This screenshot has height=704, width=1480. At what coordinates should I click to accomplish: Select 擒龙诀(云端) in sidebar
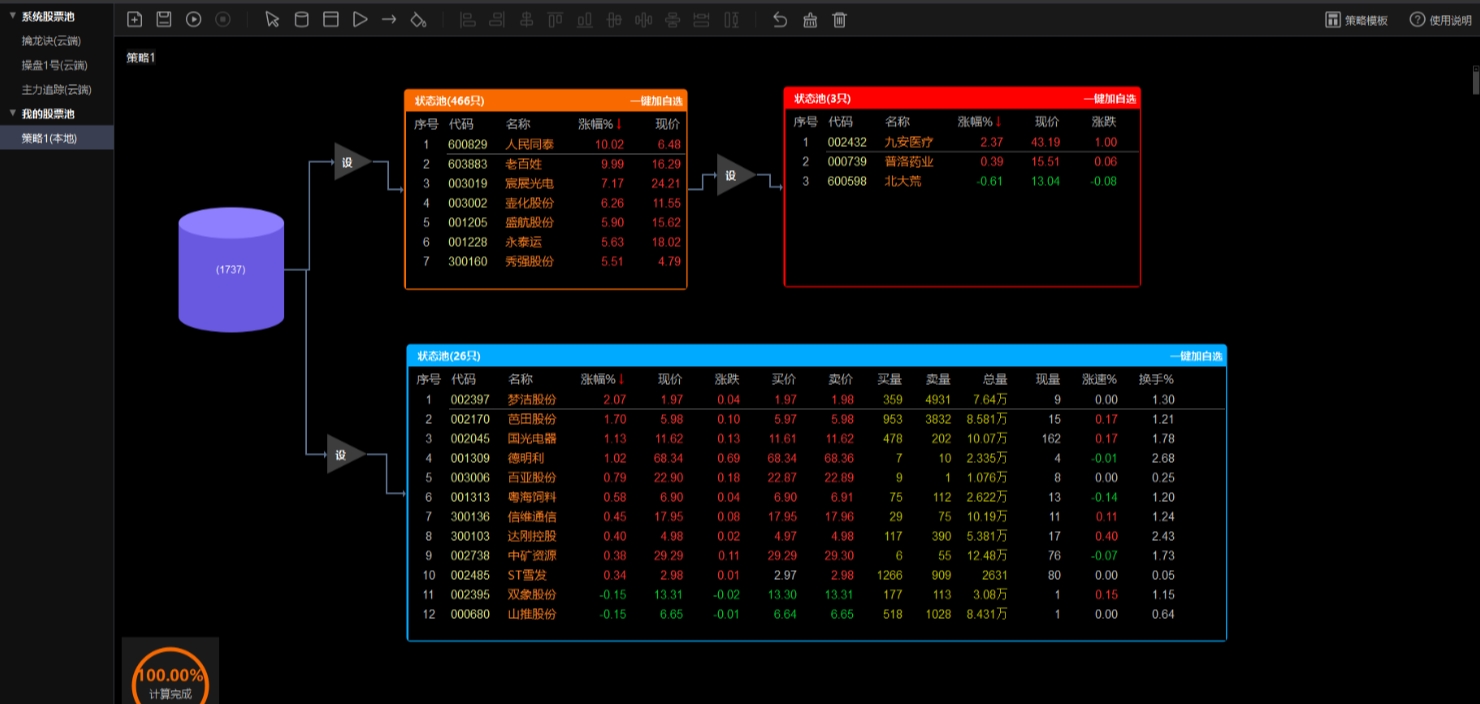point(51,41)
